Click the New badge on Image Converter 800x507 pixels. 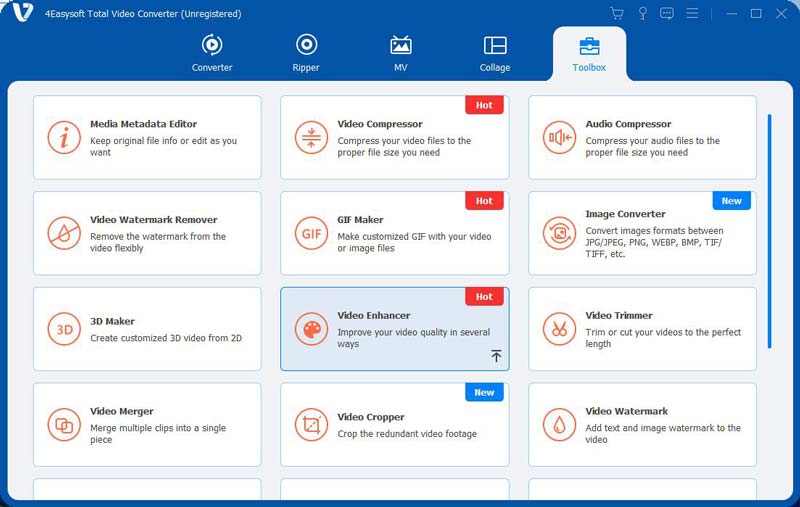pyautogui.click(x=732, y=201)
